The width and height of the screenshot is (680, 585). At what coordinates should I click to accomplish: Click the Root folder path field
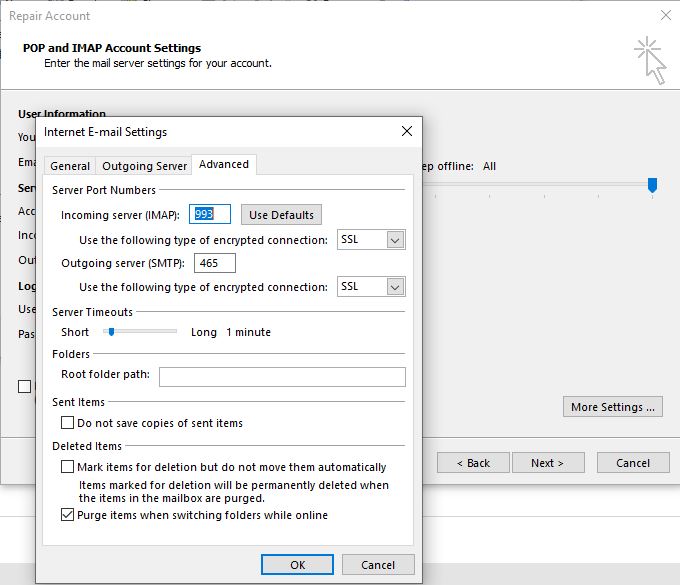coord(282,377)
